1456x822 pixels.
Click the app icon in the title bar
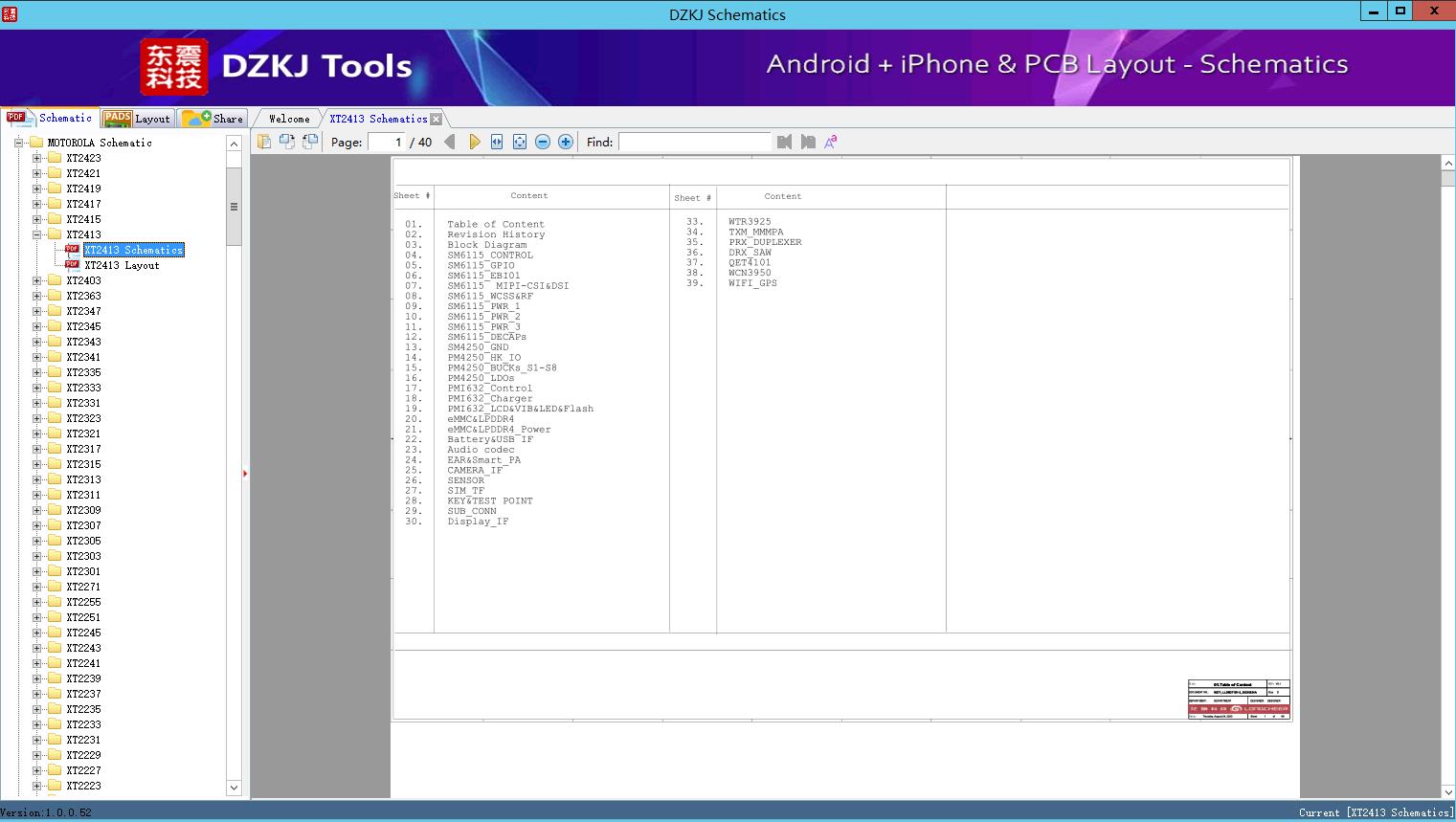click(10, 14)
